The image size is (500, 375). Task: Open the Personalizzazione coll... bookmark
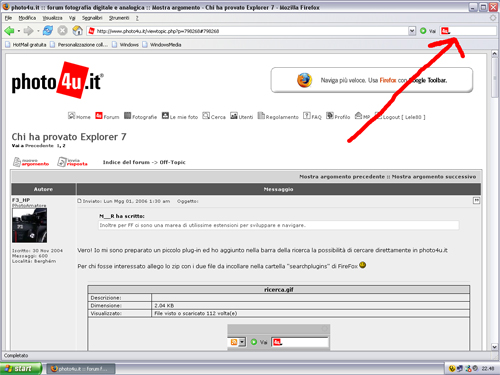79,45
